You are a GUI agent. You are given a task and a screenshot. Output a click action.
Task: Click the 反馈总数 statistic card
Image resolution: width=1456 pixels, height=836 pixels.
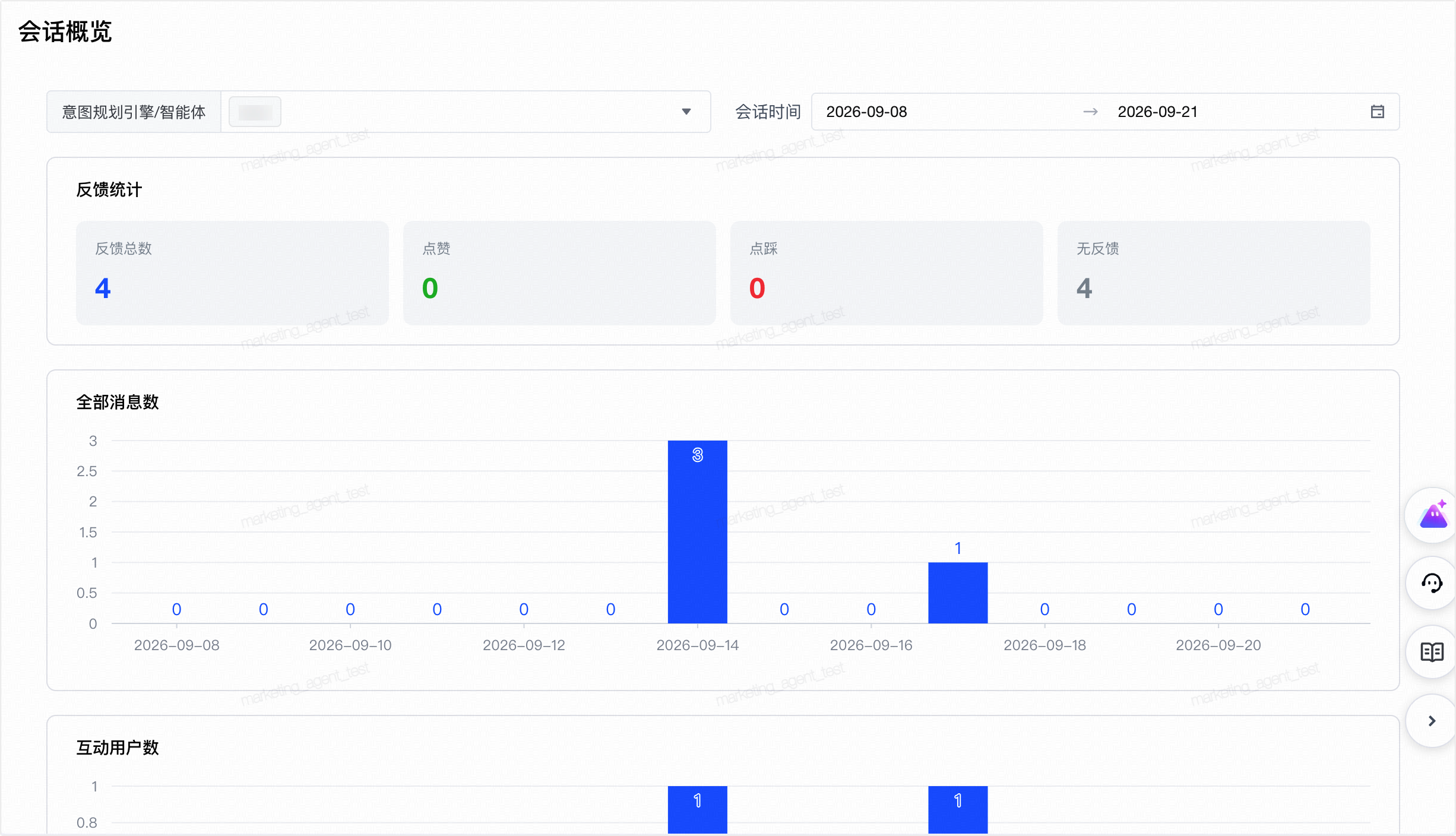pos(232,273)
